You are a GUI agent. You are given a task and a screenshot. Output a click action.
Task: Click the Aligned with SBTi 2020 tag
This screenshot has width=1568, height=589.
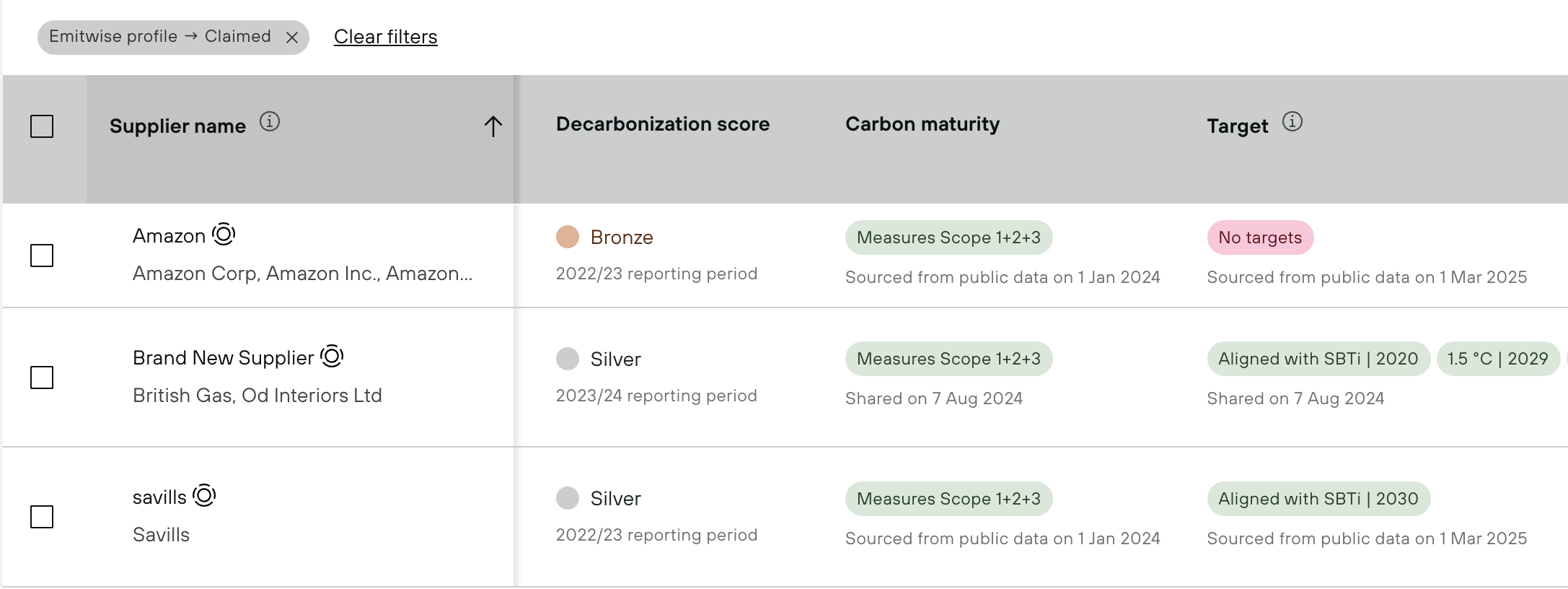click(x=1318, y=359)
